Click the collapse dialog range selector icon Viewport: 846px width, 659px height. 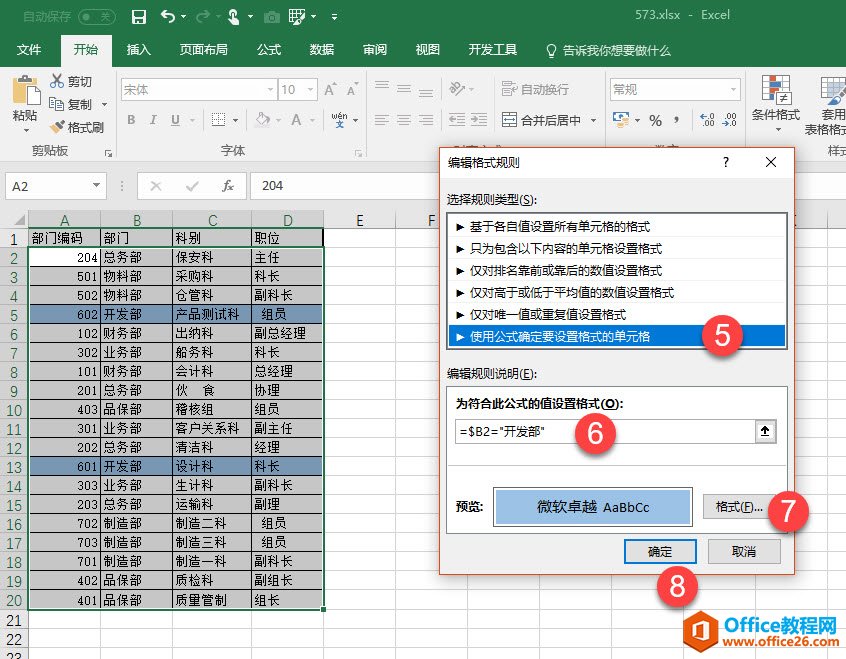point(767,432)
